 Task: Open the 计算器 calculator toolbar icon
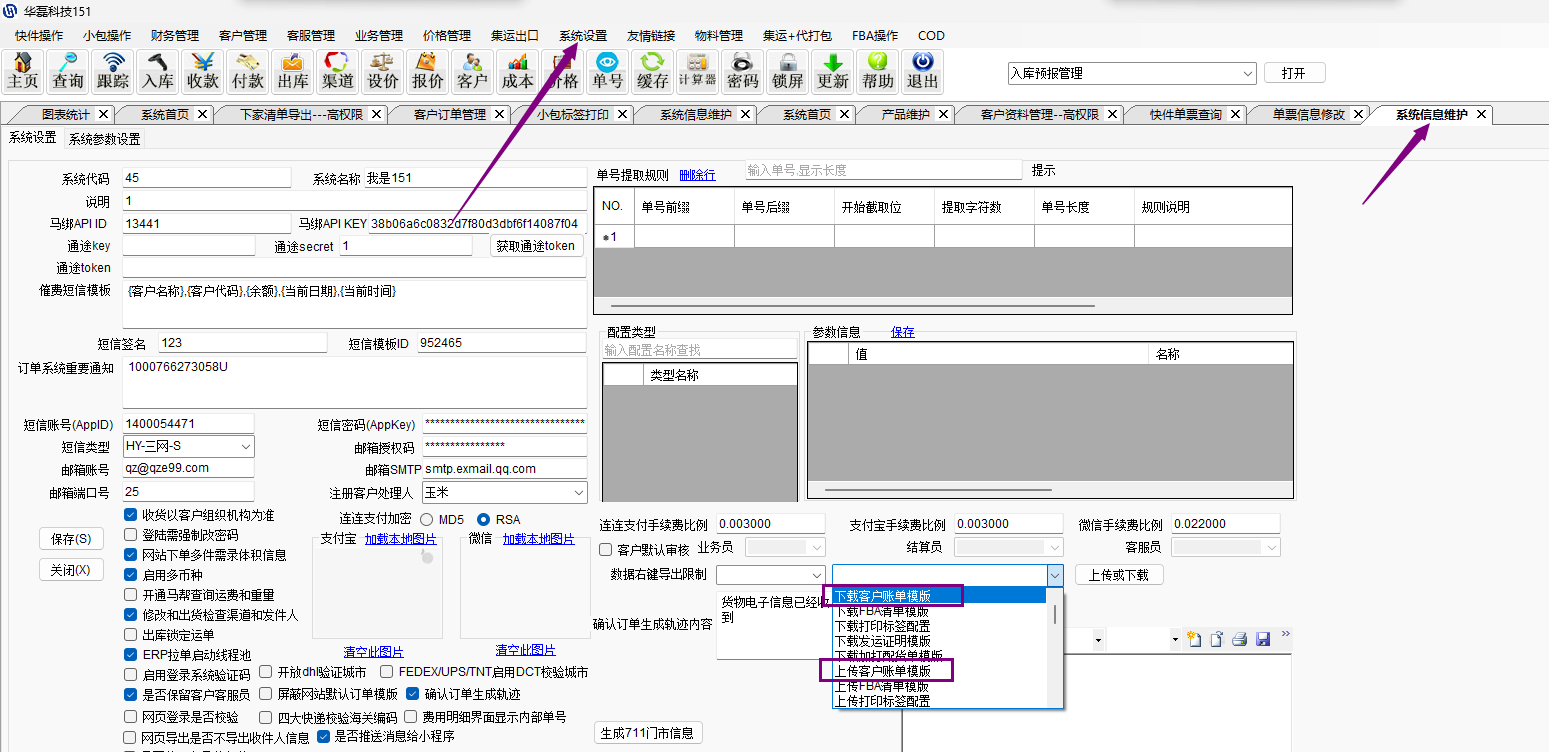[x=697, y=71]
